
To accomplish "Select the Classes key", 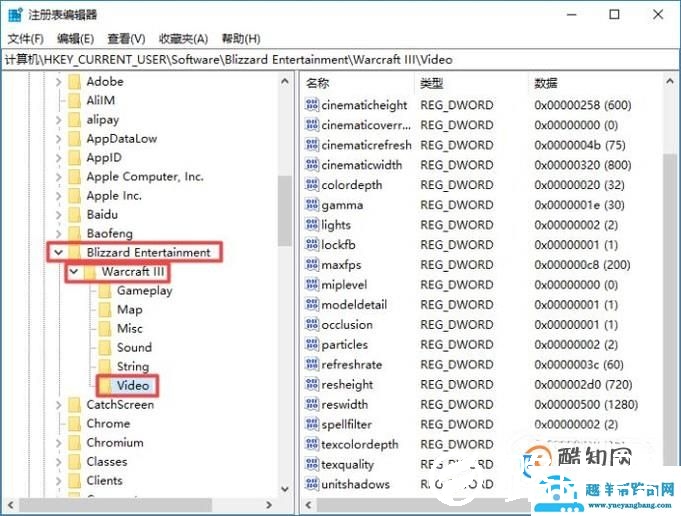I will [107, 462].
